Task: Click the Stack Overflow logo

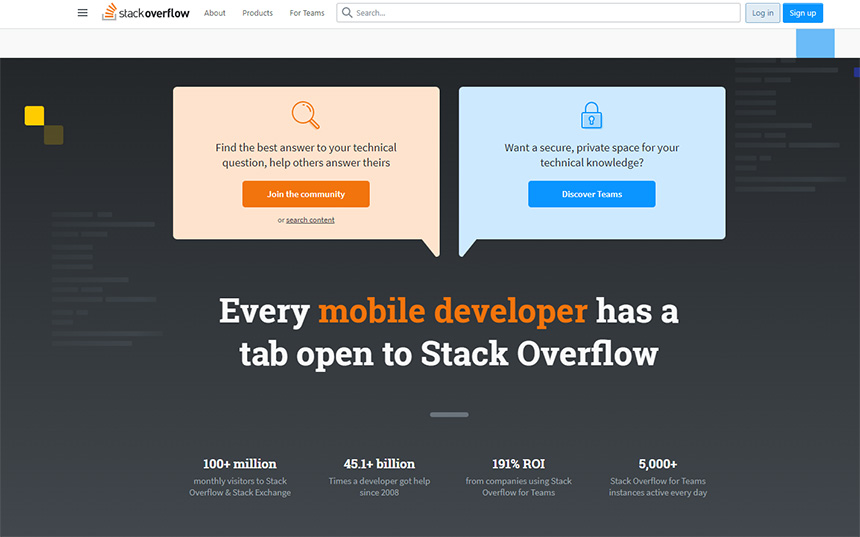Action: 146,12
